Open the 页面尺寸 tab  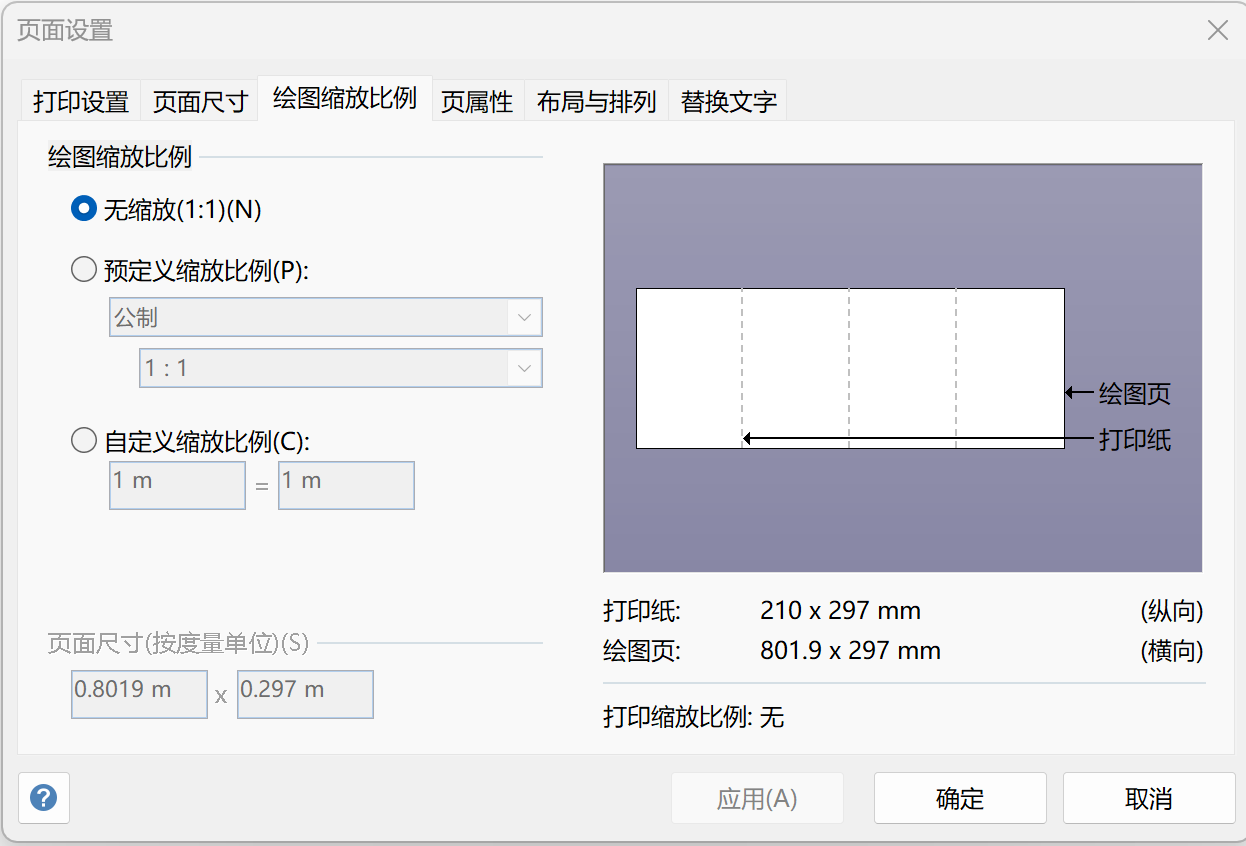tap(200, 102)
